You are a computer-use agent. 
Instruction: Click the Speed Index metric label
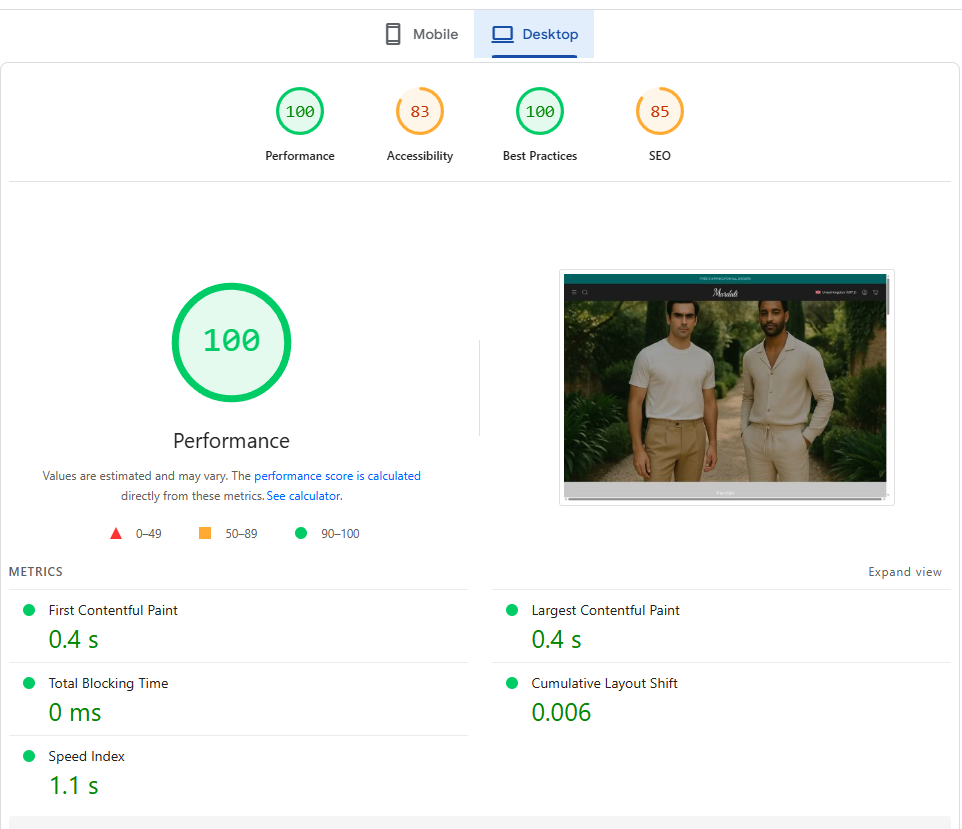(x=87, y=756)
